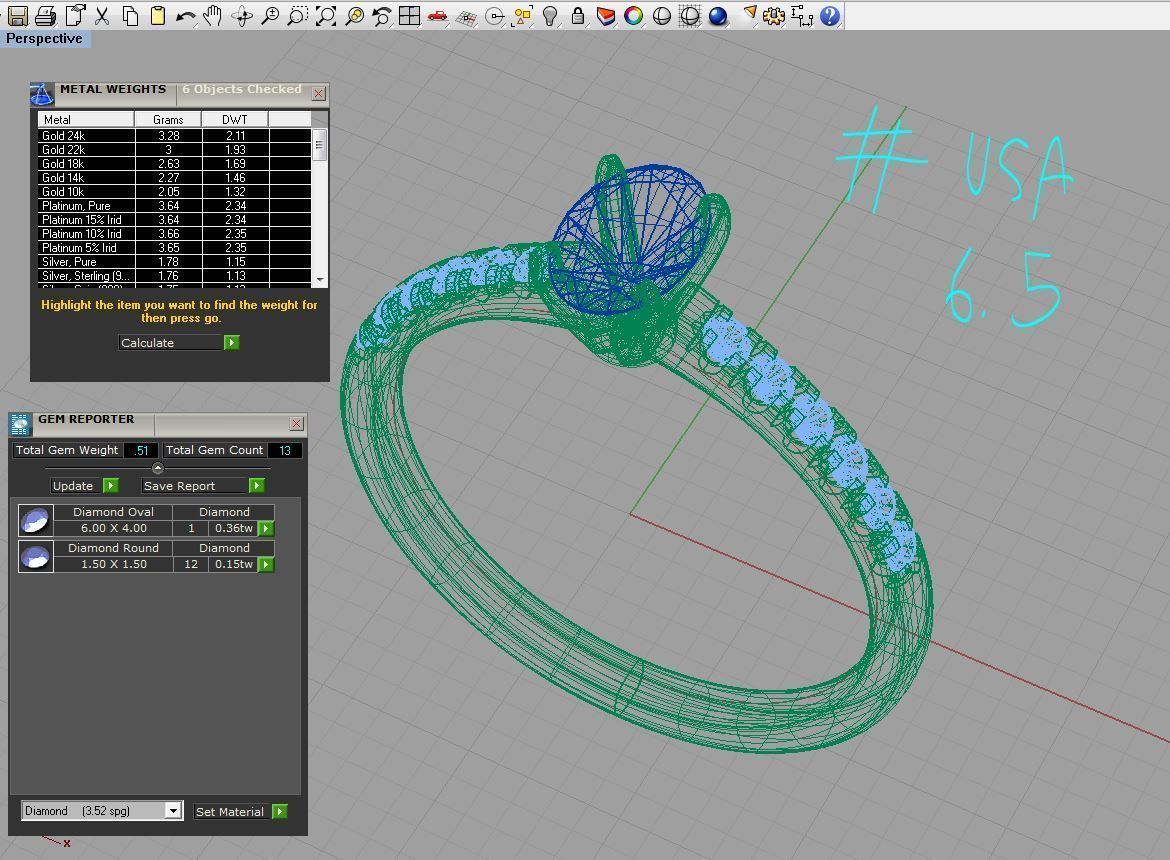Select the Zoom Window tool
The height and width of the screenshot is (860, 1170).
click(x=298, y=16)
